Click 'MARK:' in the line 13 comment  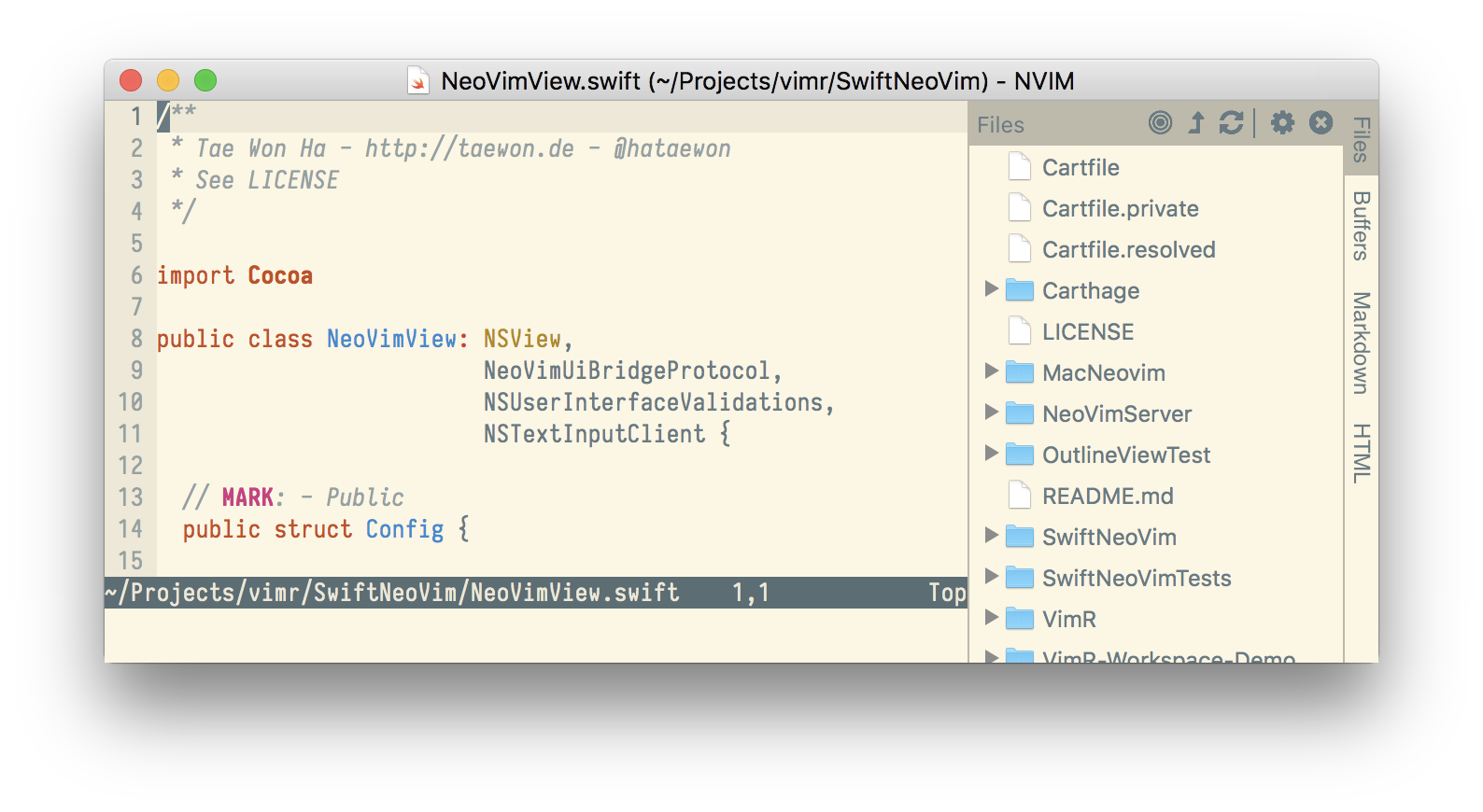253,497
